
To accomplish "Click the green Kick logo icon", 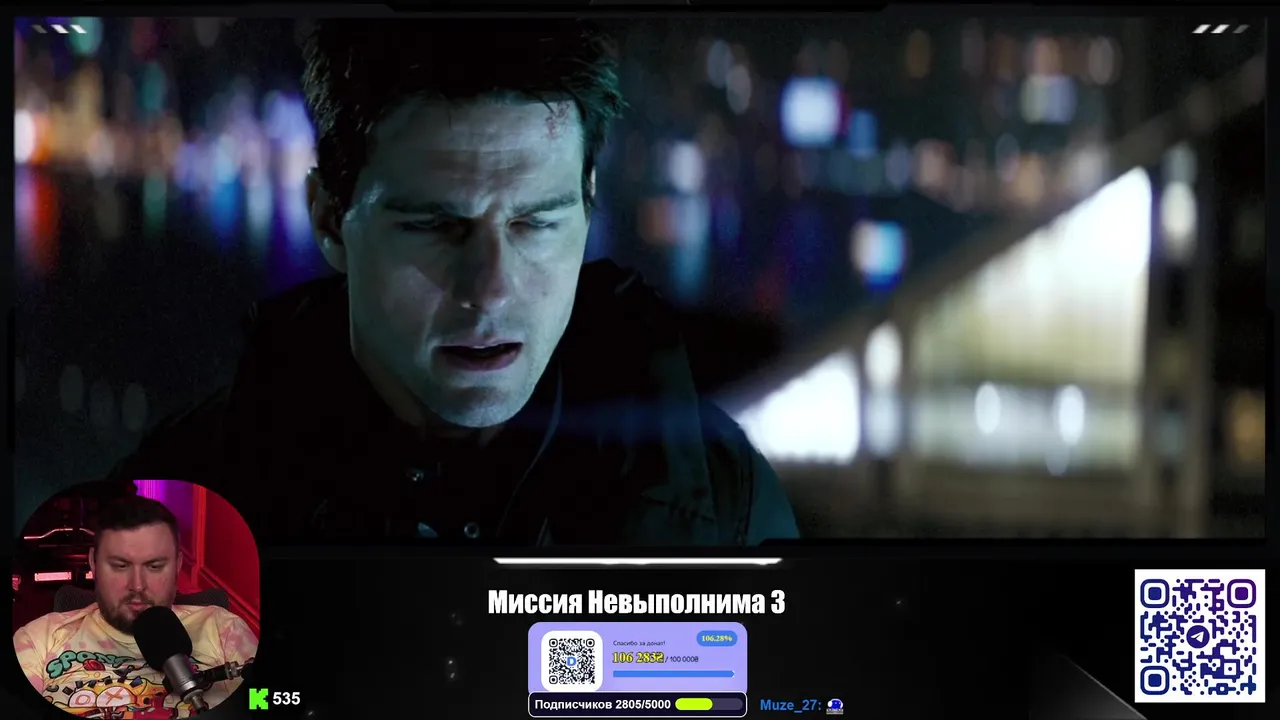I will coord(258,699).
